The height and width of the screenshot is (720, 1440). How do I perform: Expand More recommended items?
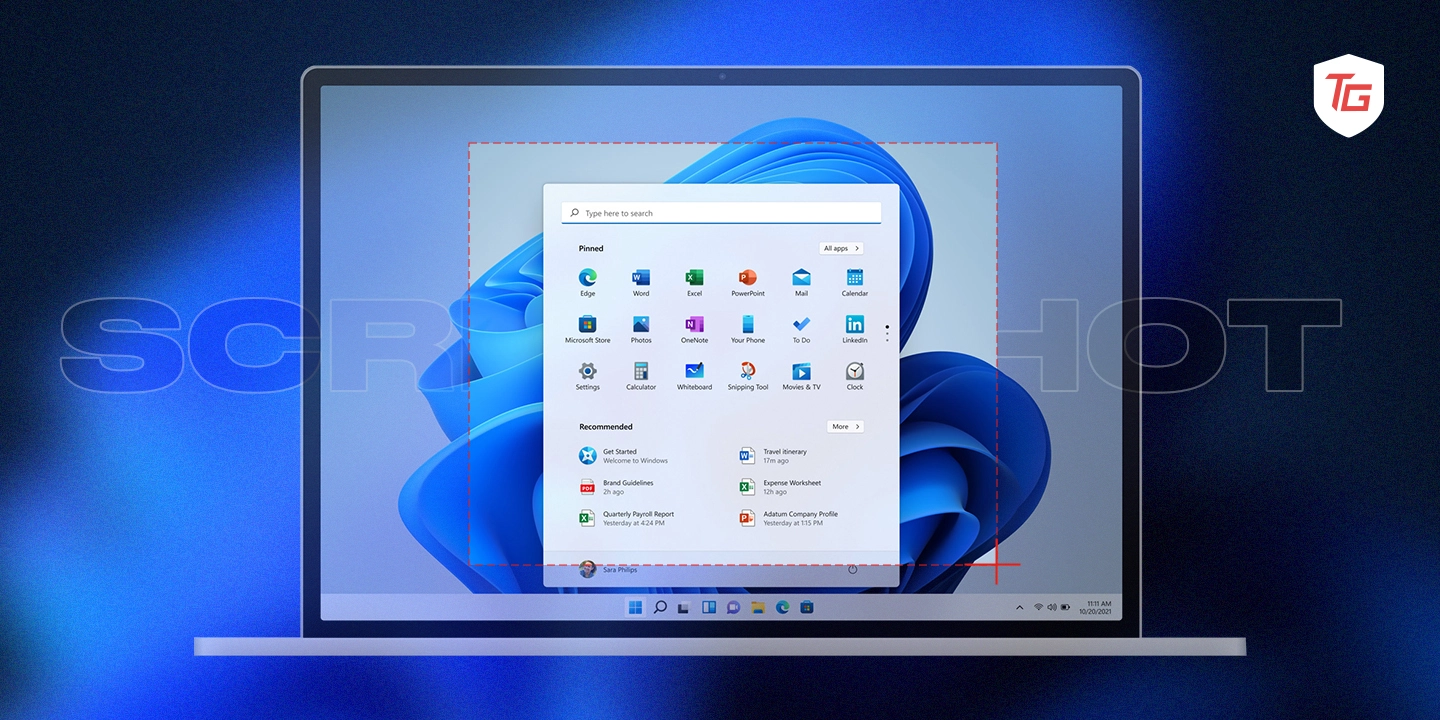point(845,426)
